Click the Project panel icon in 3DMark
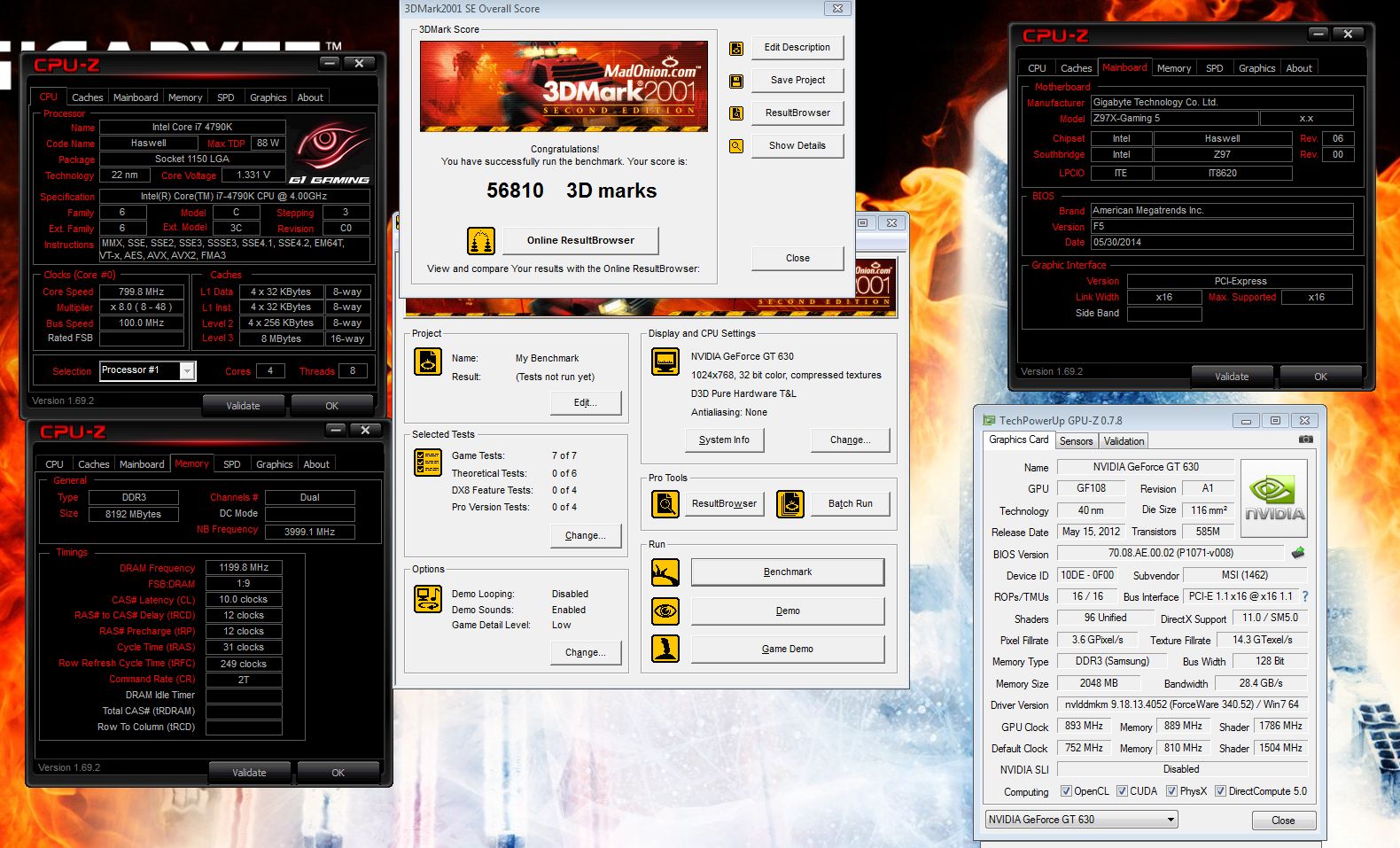This screenshot has width=1400, height=848. click(x=428, y=362)
